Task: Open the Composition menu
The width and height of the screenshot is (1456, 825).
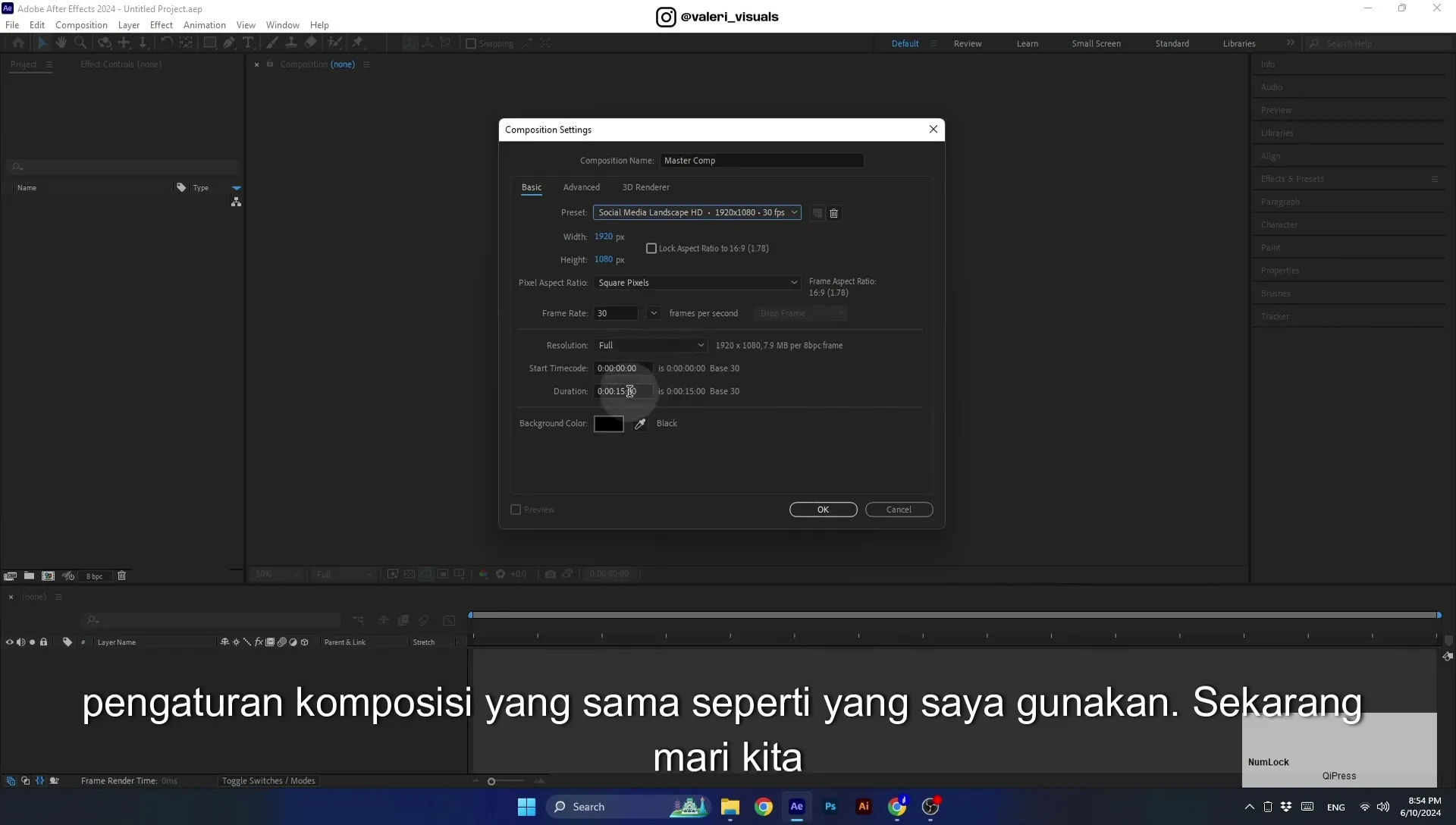Action: click(x=81, y=25)
